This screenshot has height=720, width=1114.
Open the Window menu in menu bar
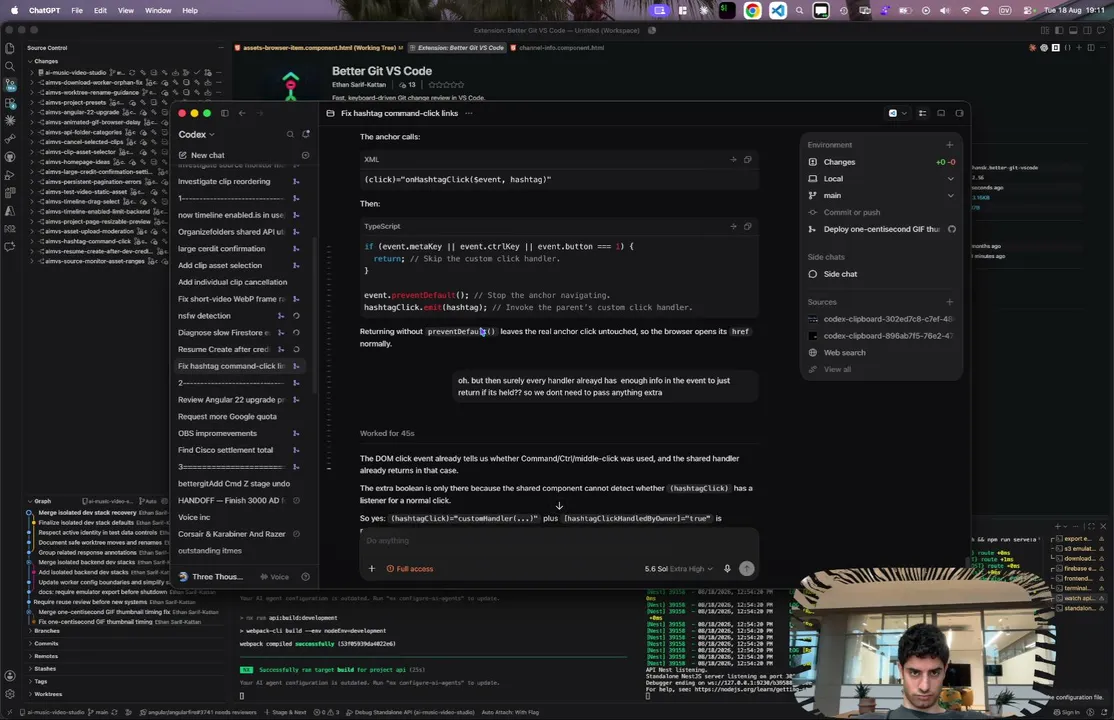coord(158,11)
